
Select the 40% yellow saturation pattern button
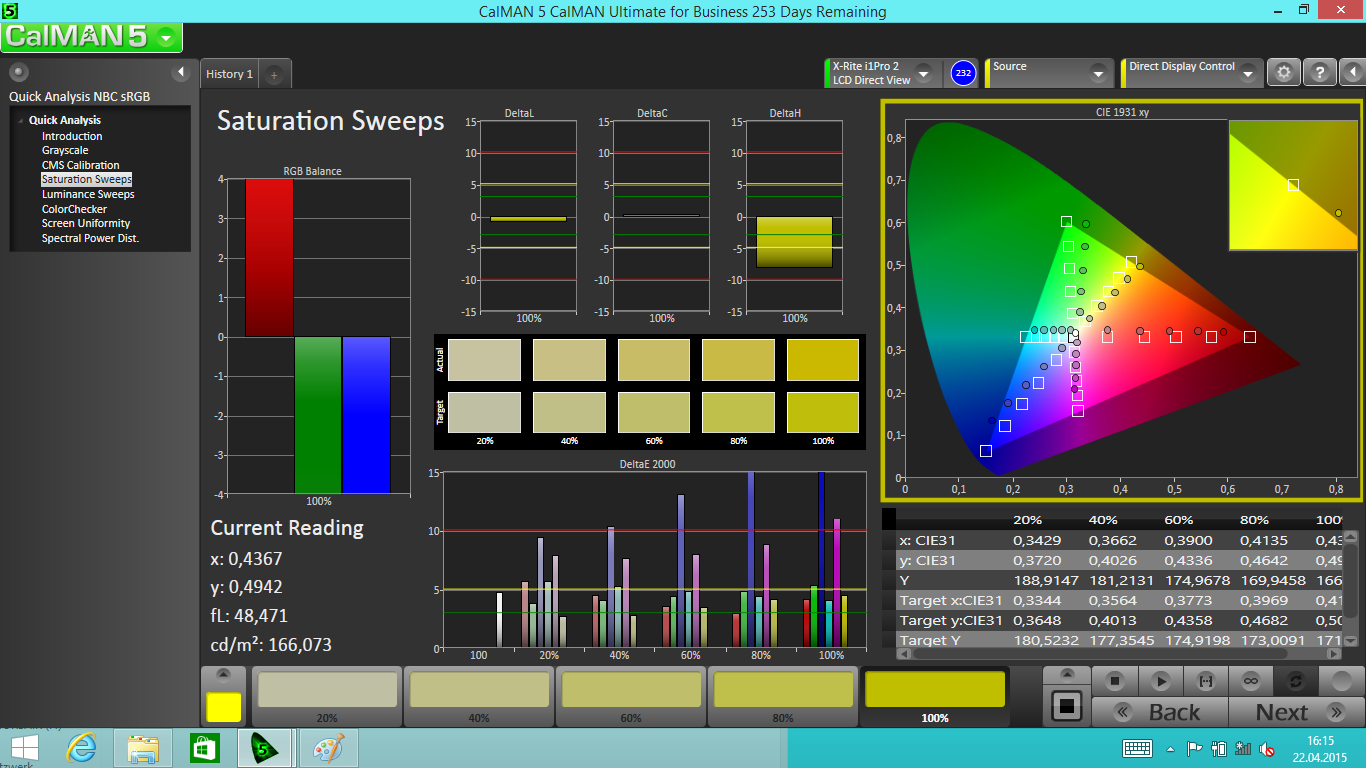coord(479,697)
